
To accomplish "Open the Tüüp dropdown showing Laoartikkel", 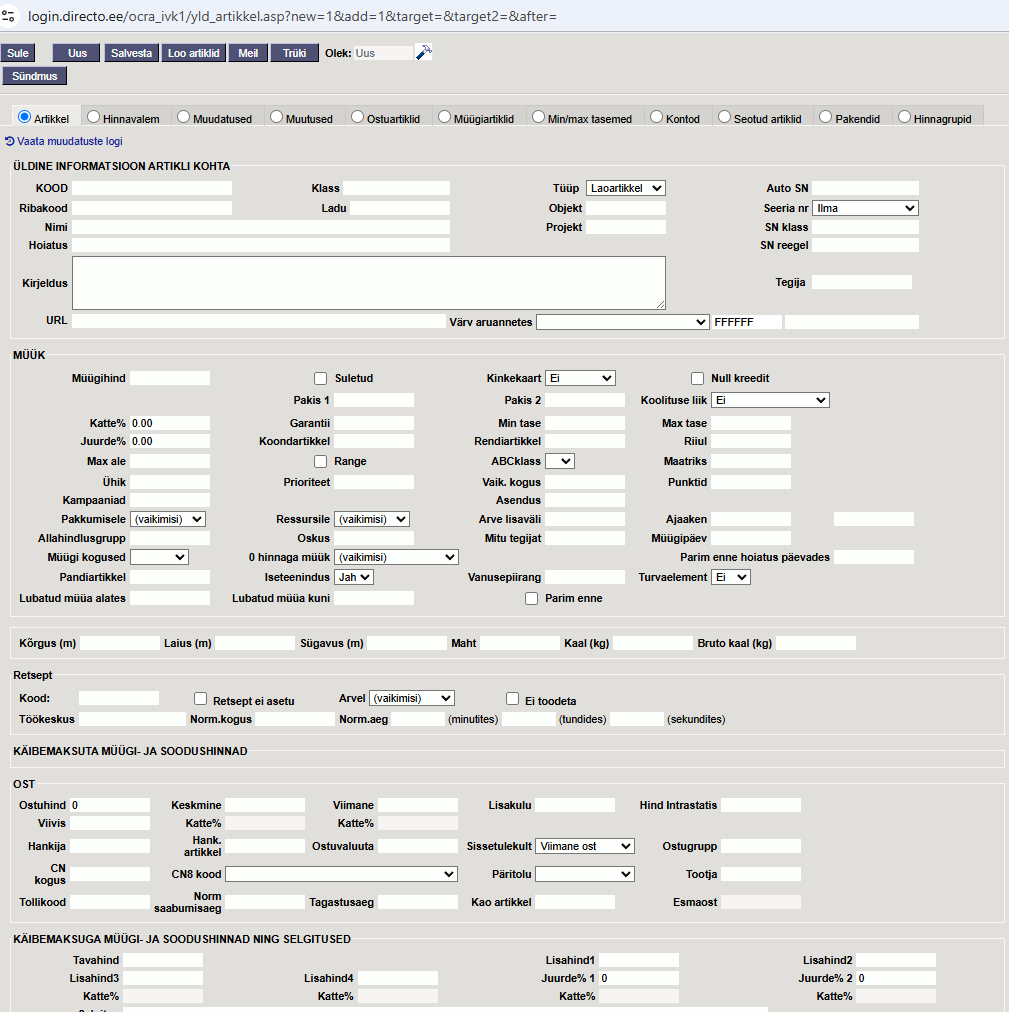I will (x=625, y=188).
